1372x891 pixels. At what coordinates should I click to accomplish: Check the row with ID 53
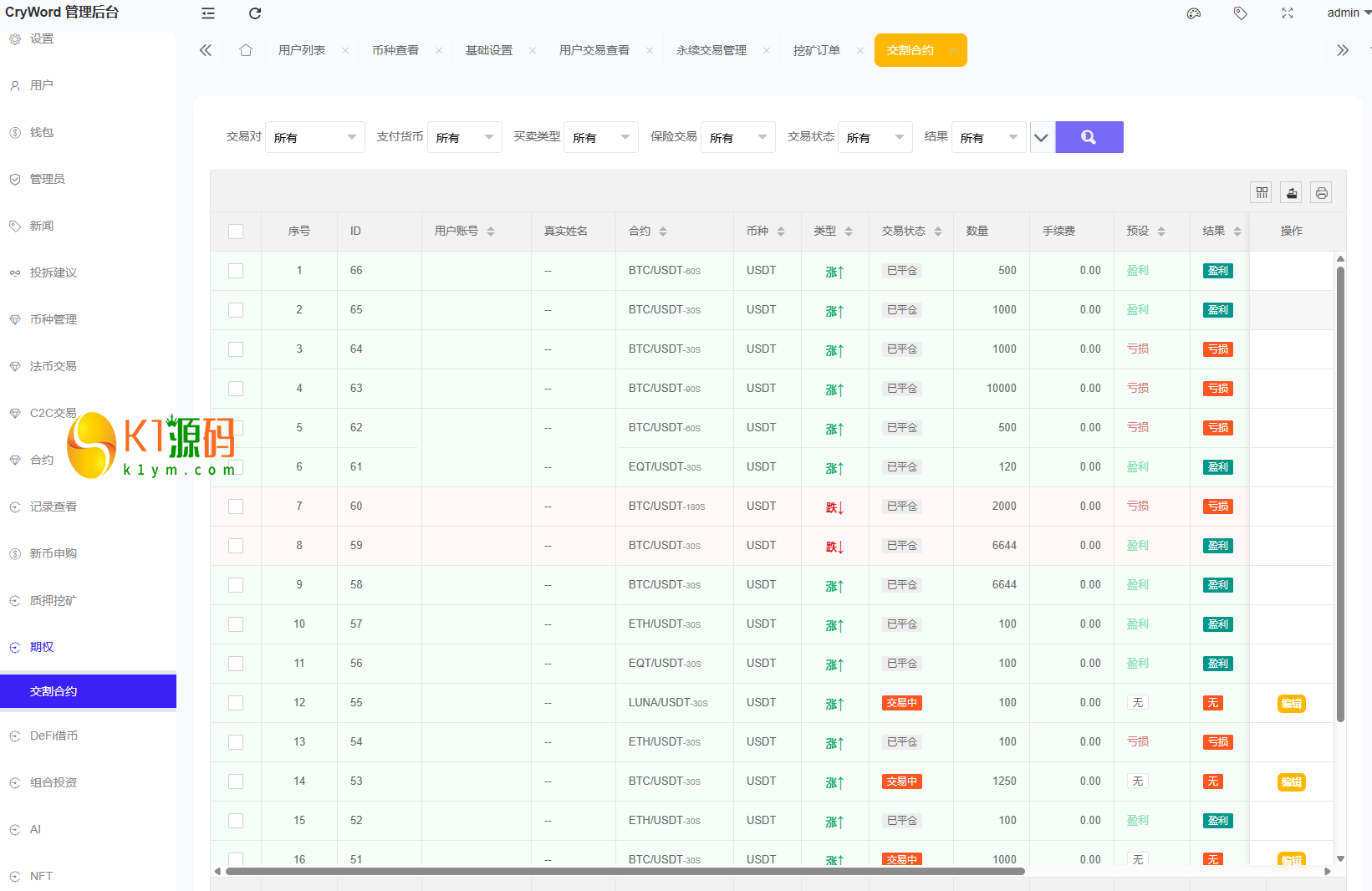click(x=236, y=782)
